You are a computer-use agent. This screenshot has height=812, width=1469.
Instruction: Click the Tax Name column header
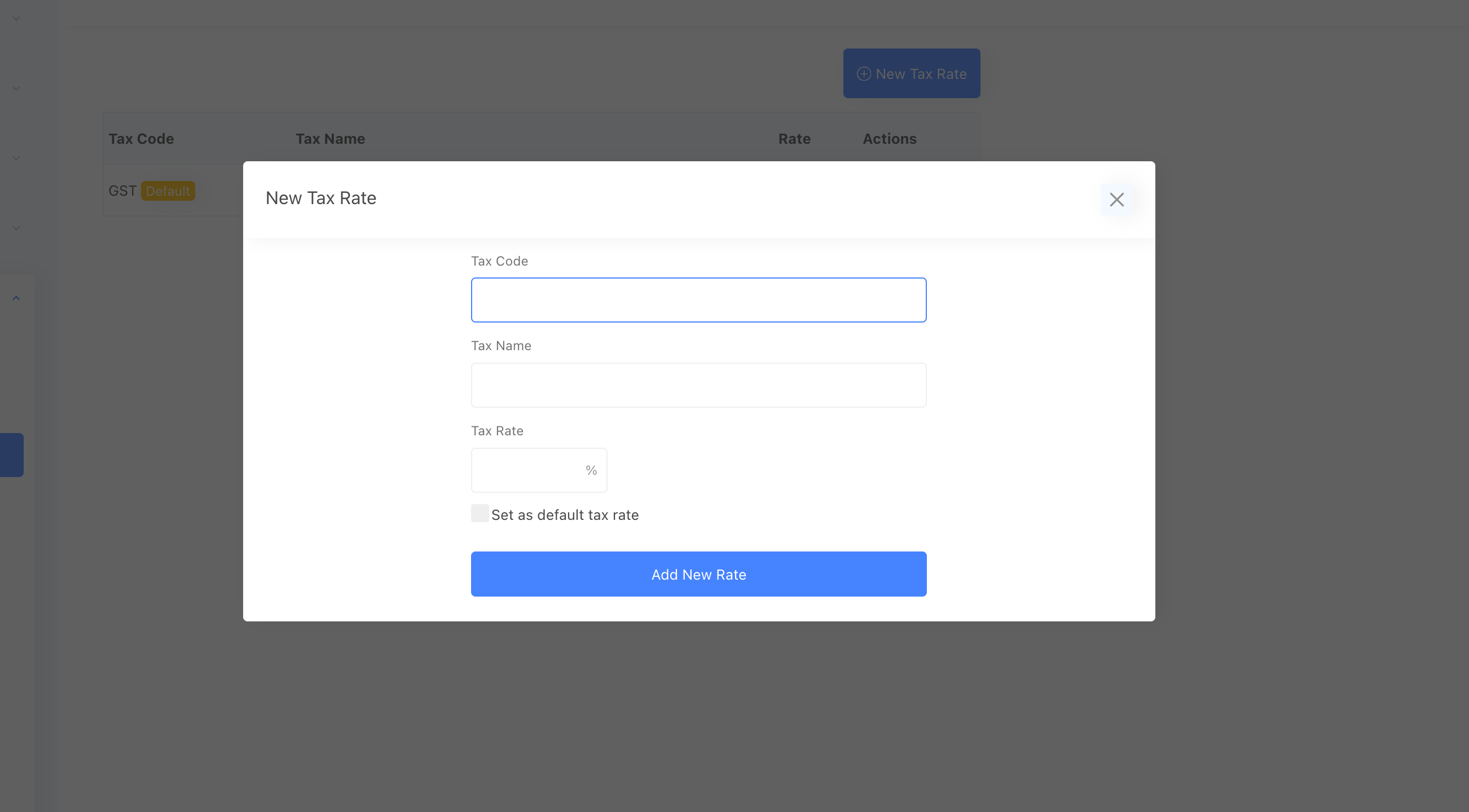coord(330,139)
